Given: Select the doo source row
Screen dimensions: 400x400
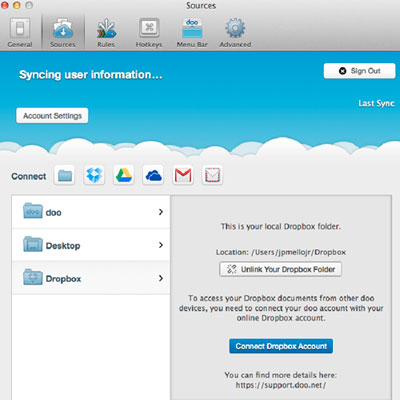Looking at the screenshot, I should click(x=91, y=212).
